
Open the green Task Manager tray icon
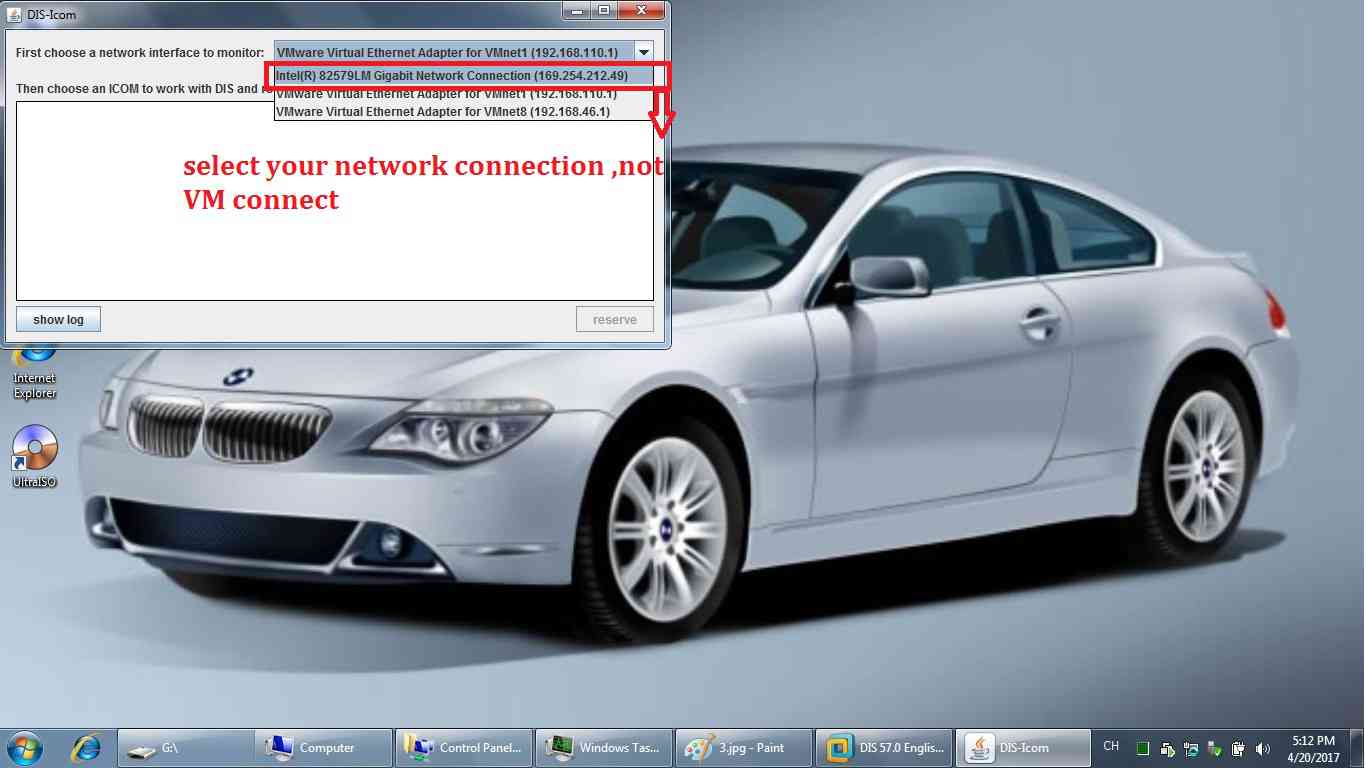(x=1143, y=748)
